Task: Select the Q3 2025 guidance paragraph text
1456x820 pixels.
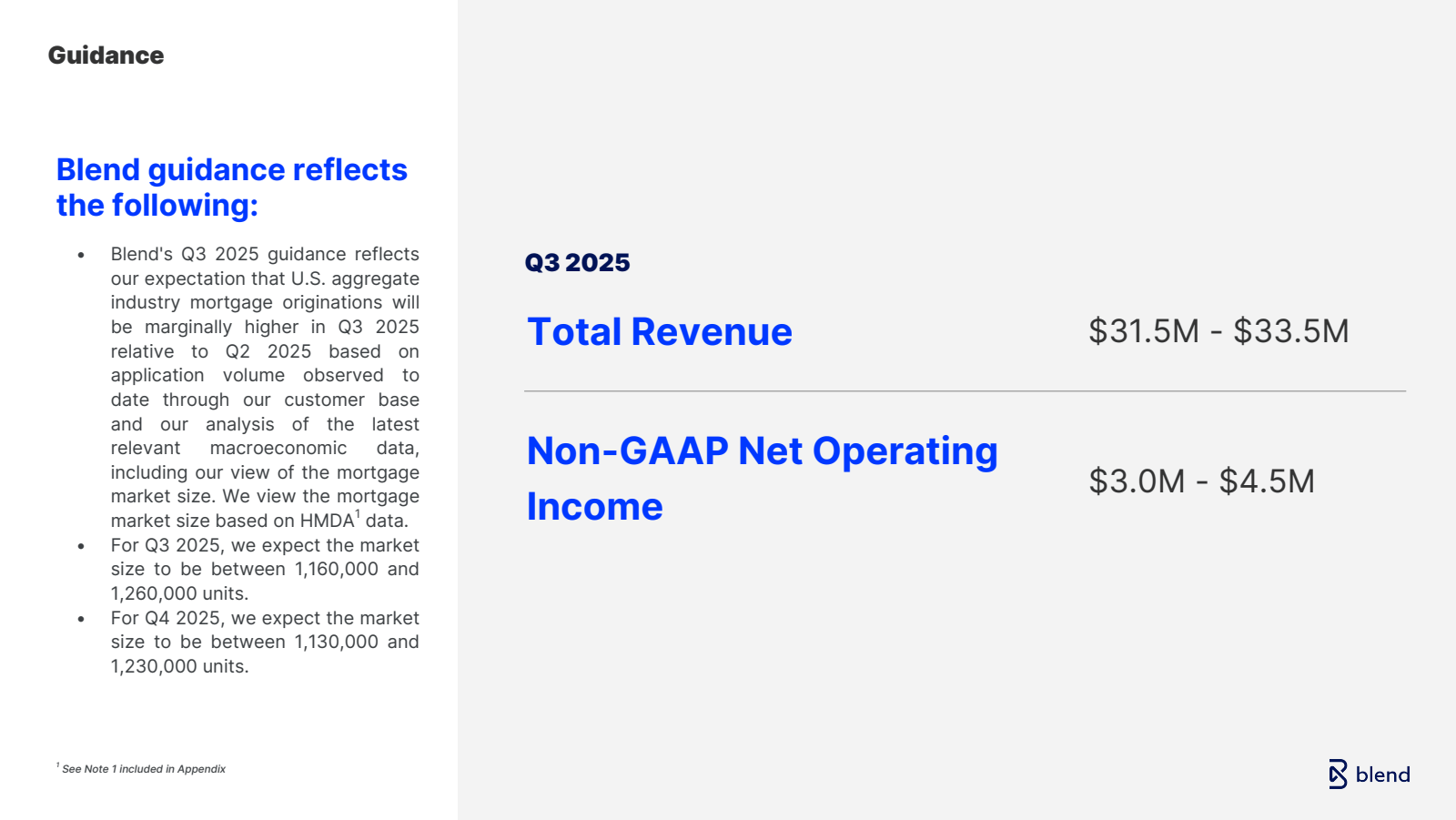Action: (265, 387)
